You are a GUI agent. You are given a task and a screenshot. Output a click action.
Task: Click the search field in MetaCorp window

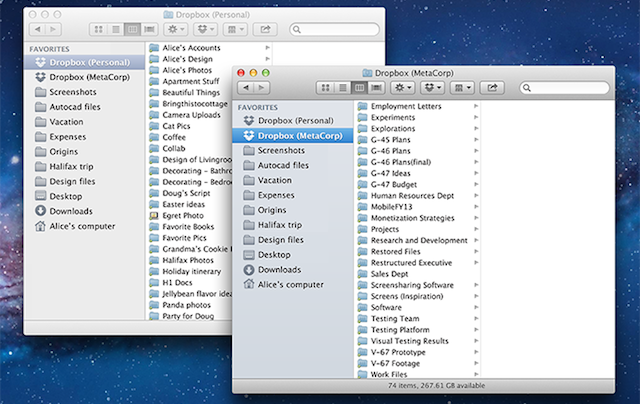(x=564, y=88)
